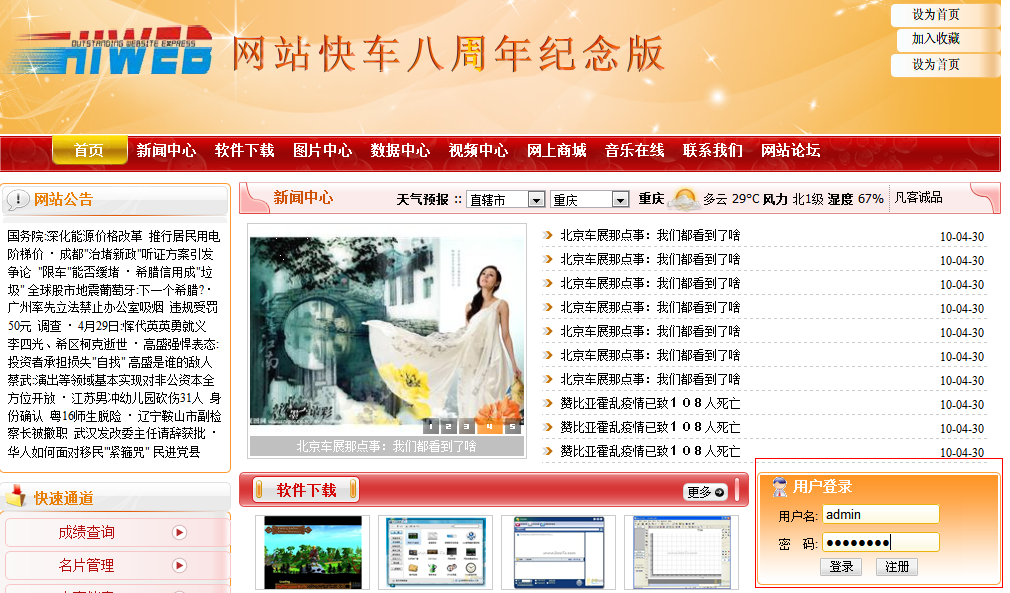Open the 图片中心 menu item
Image resolution: width=1010 pixels, height=593 pixels.
pos(320,151)
